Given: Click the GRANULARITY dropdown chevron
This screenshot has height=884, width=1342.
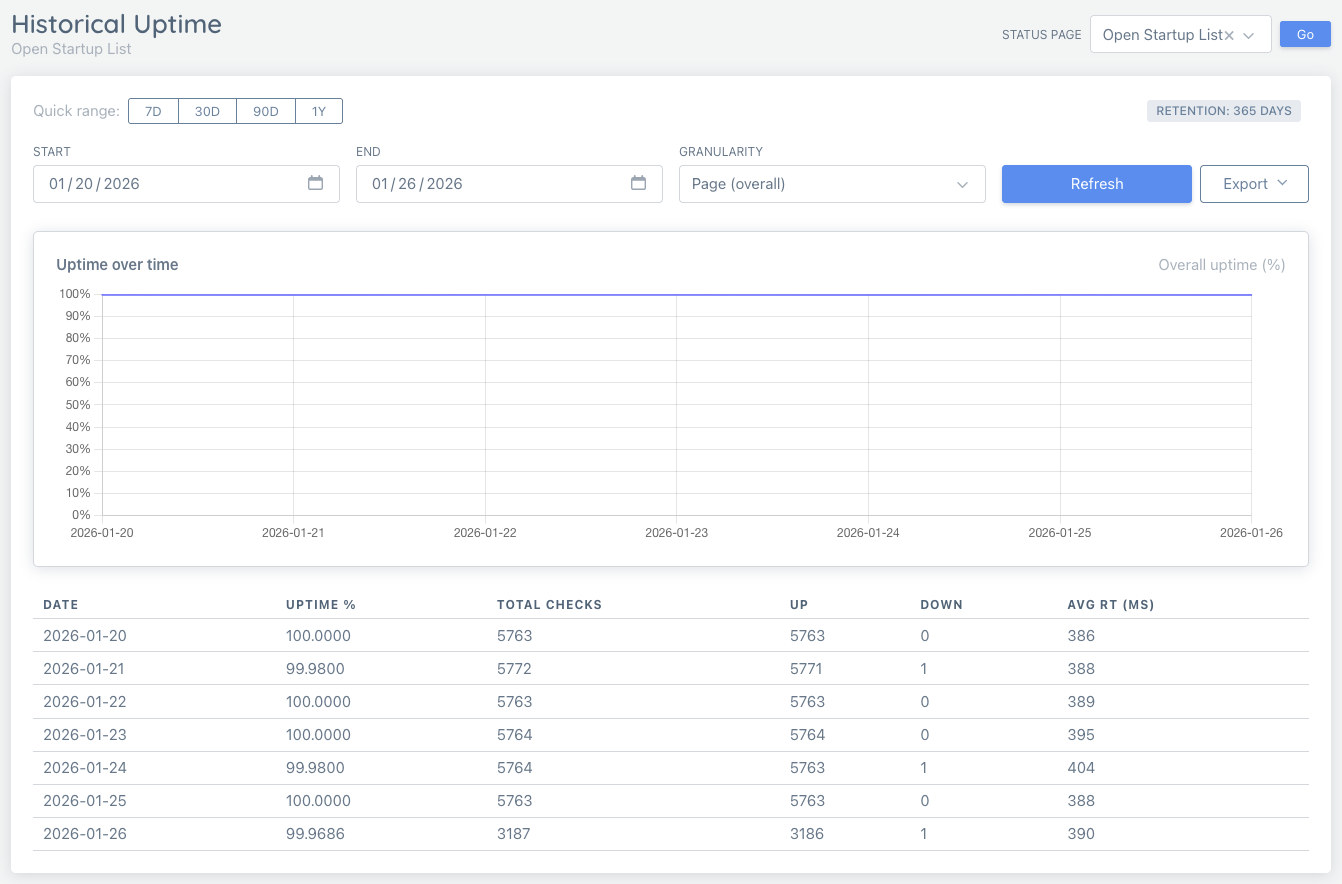Looking at the screenshot, I should coord(962,184).
